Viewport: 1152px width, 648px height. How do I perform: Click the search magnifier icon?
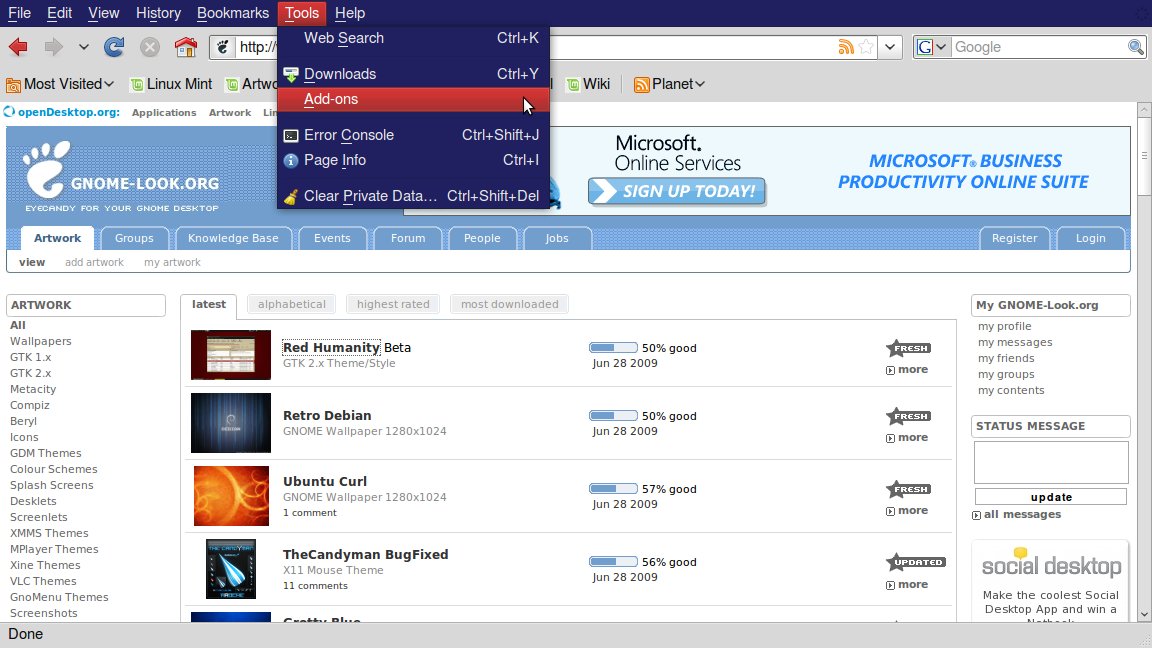(x=1136, y=47)
